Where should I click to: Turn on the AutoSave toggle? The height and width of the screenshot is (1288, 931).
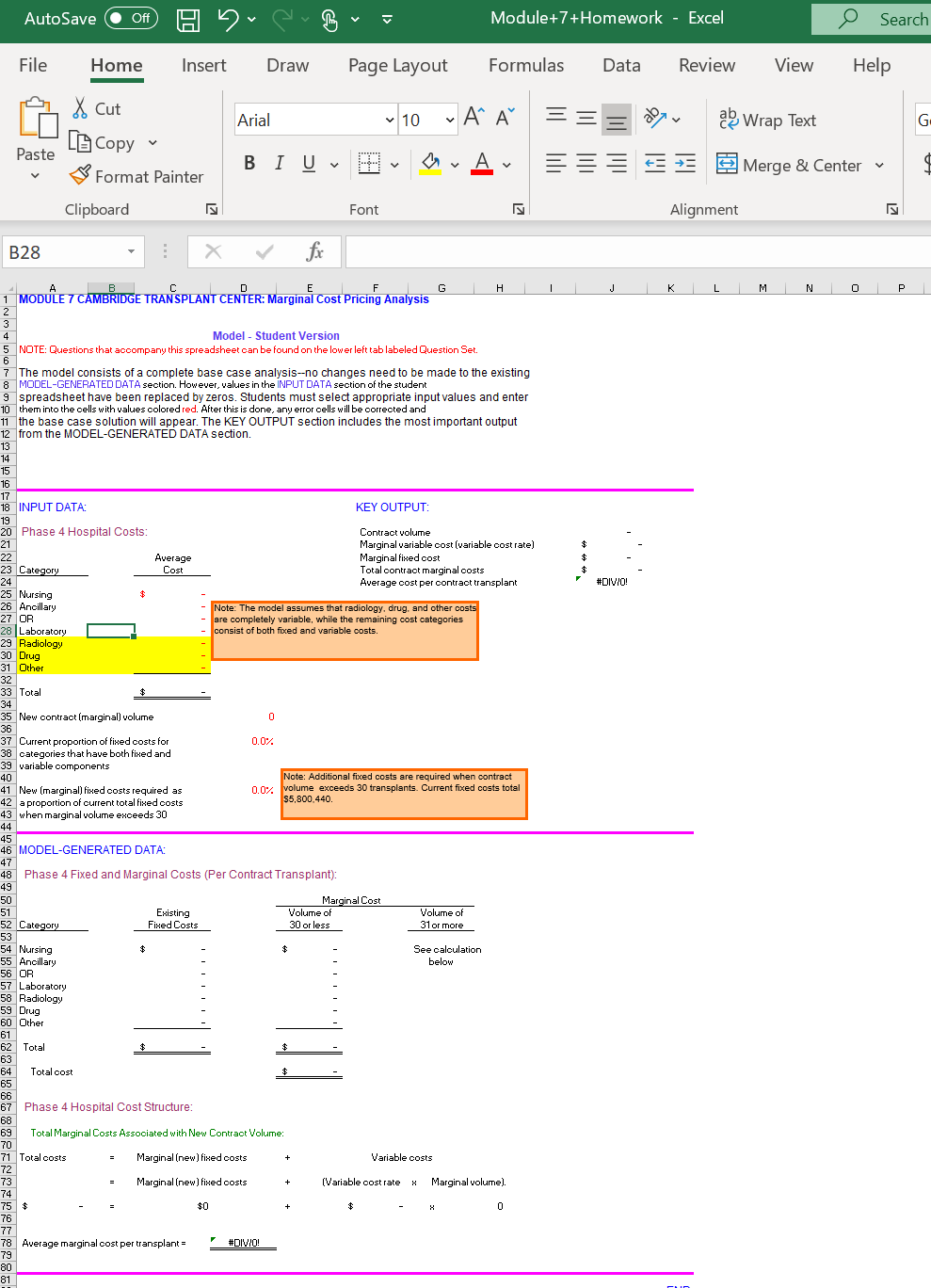pyautogui.click(x=130, y=18)
